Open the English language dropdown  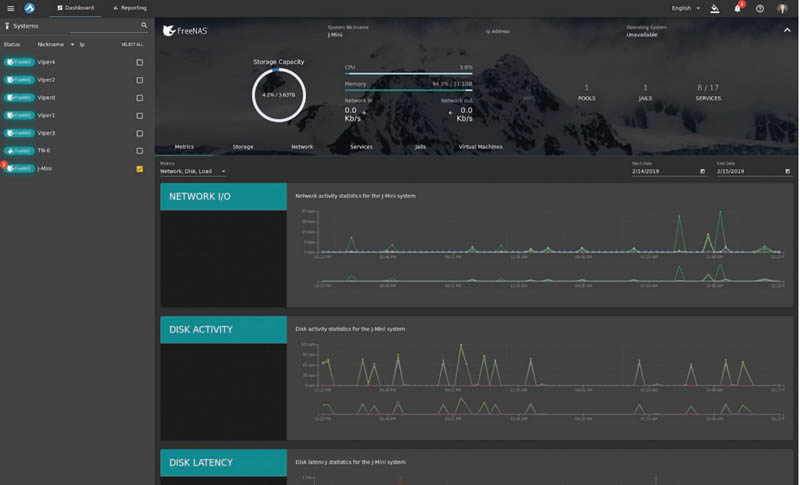tap(685, 8)
